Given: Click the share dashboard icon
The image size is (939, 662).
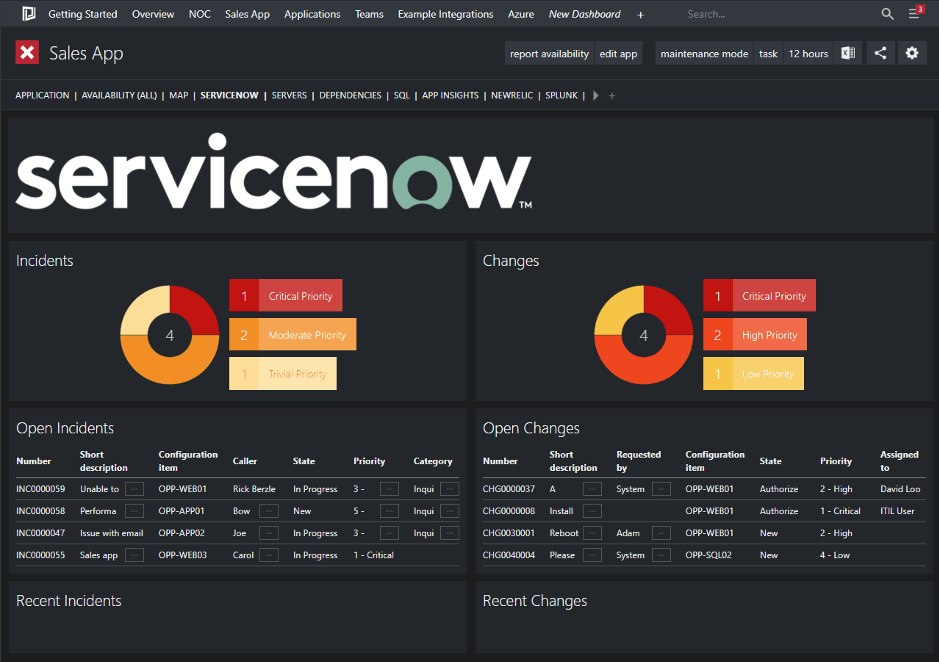Looking at the screenshot, I should [x=880, y=53].
